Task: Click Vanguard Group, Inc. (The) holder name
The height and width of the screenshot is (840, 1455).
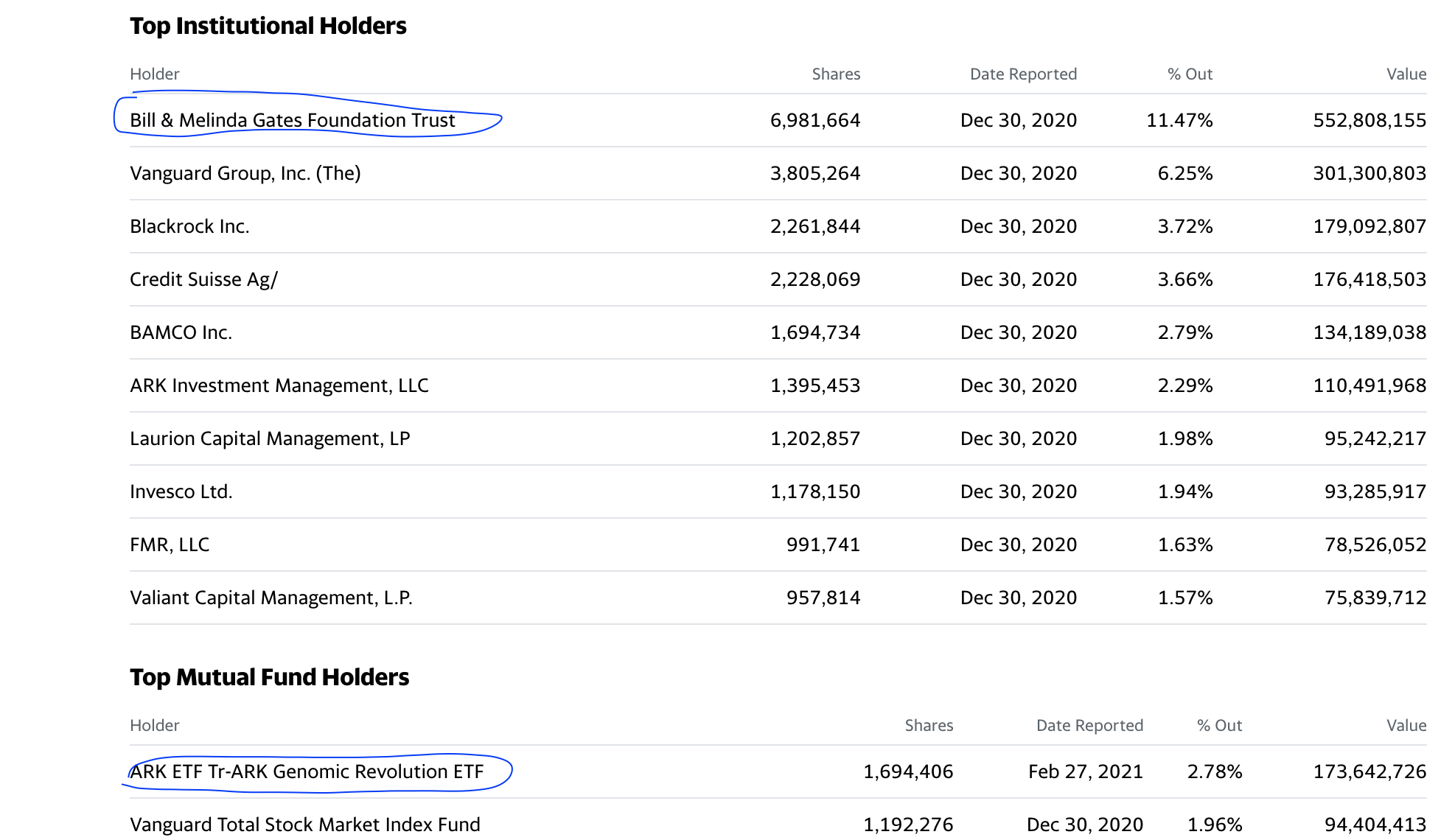Action: coord(245,173)
